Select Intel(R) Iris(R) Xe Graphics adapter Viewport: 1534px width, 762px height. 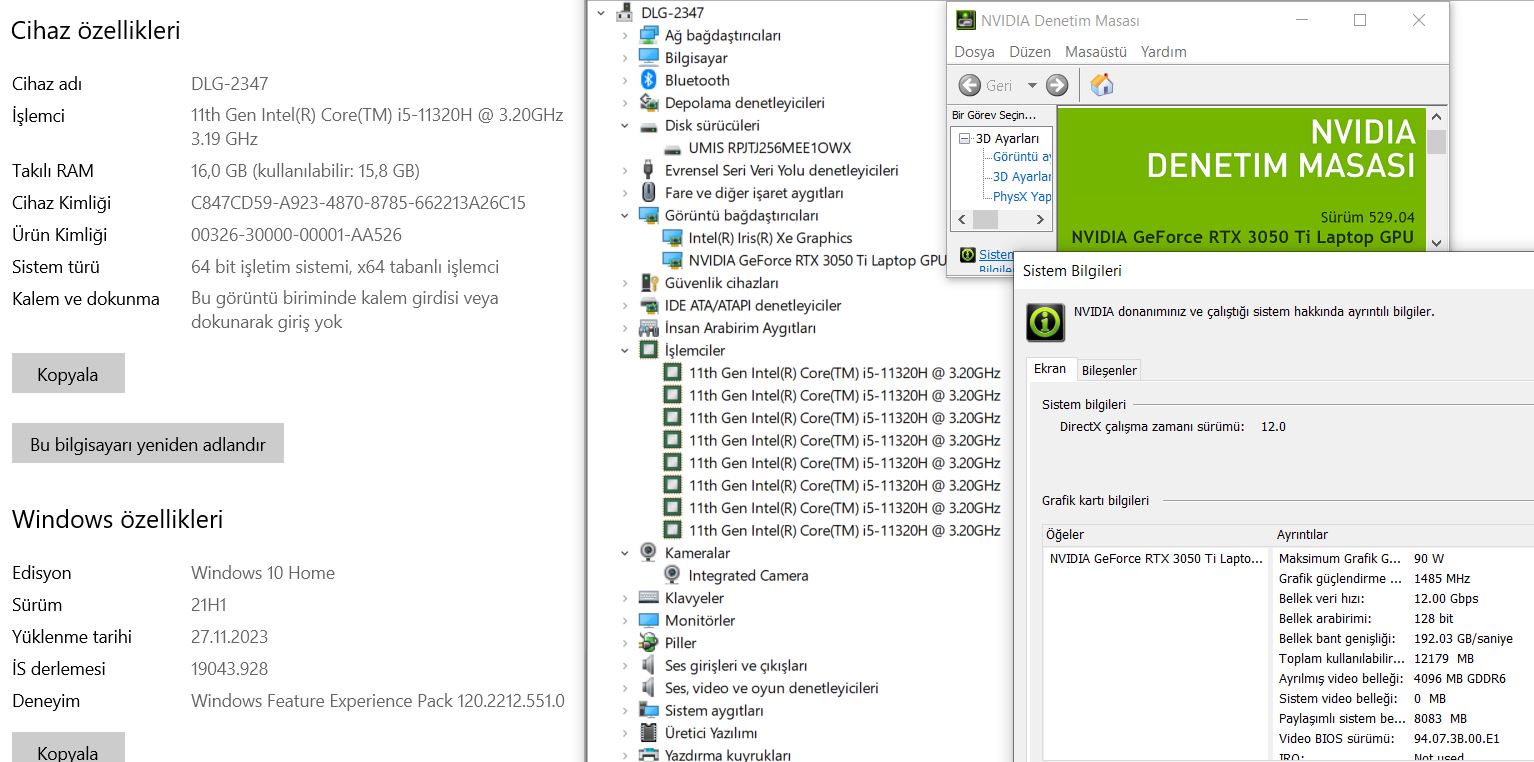770,238
